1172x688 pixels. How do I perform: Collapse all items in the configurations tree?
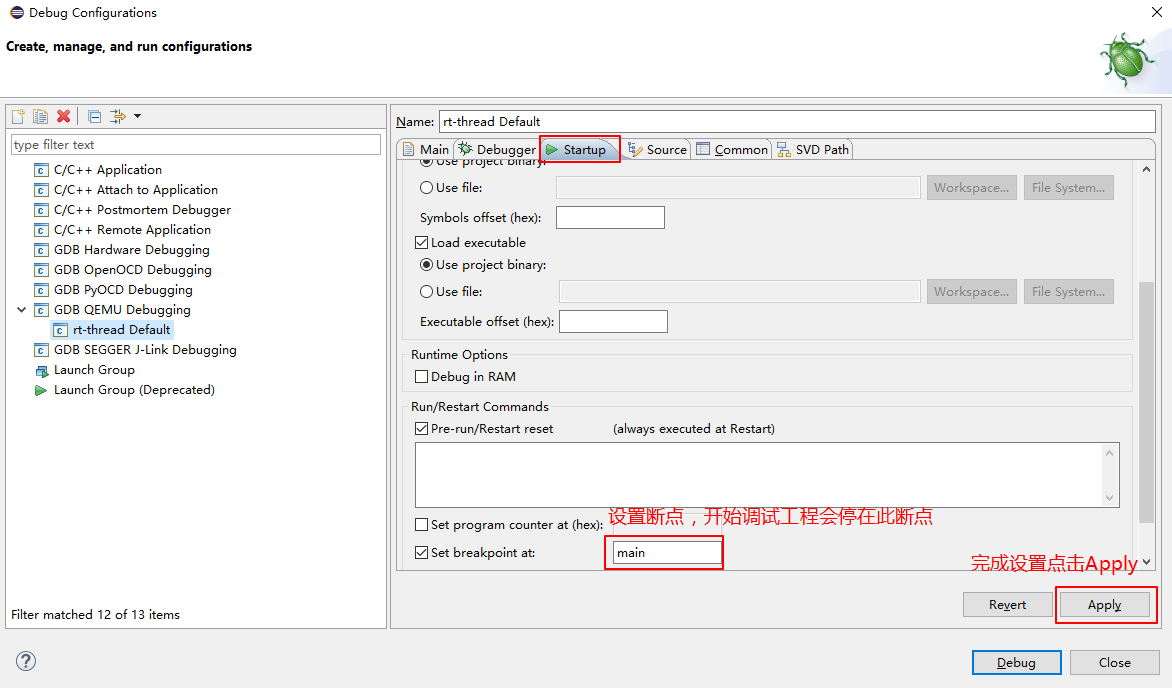[x=93, y=115]
